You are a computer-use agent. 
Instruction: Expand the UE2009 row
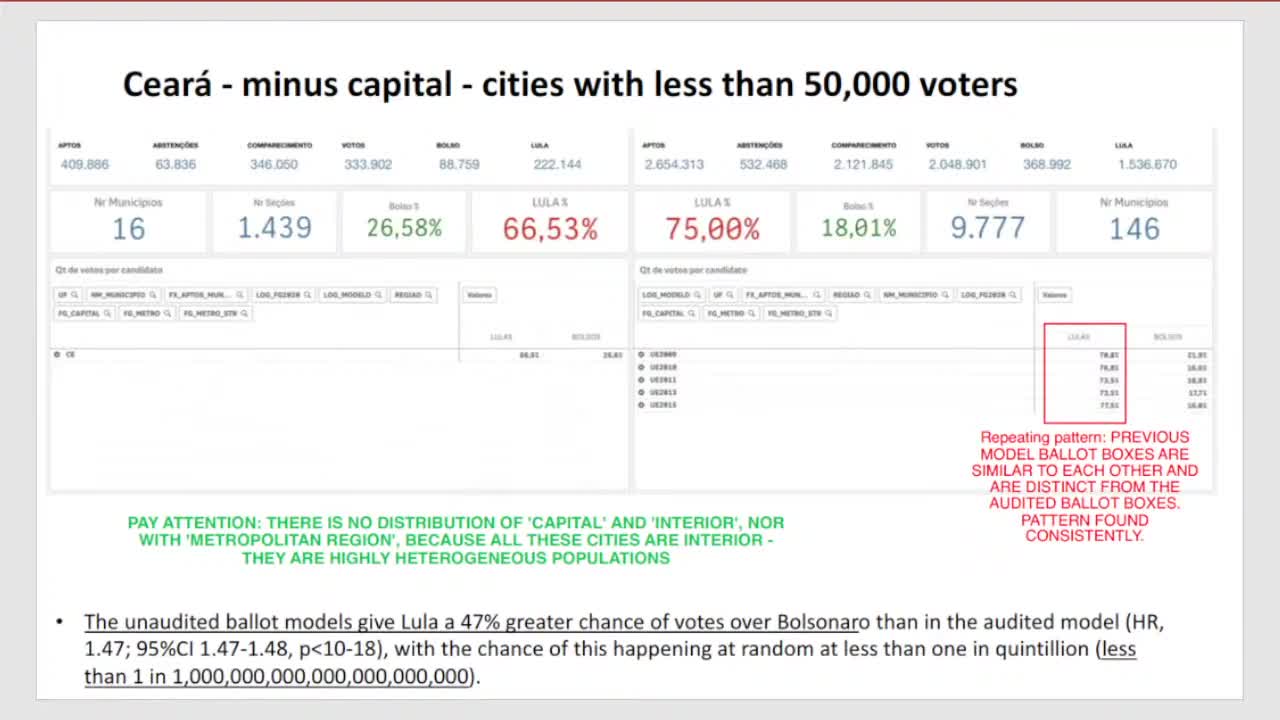[641, 354]
